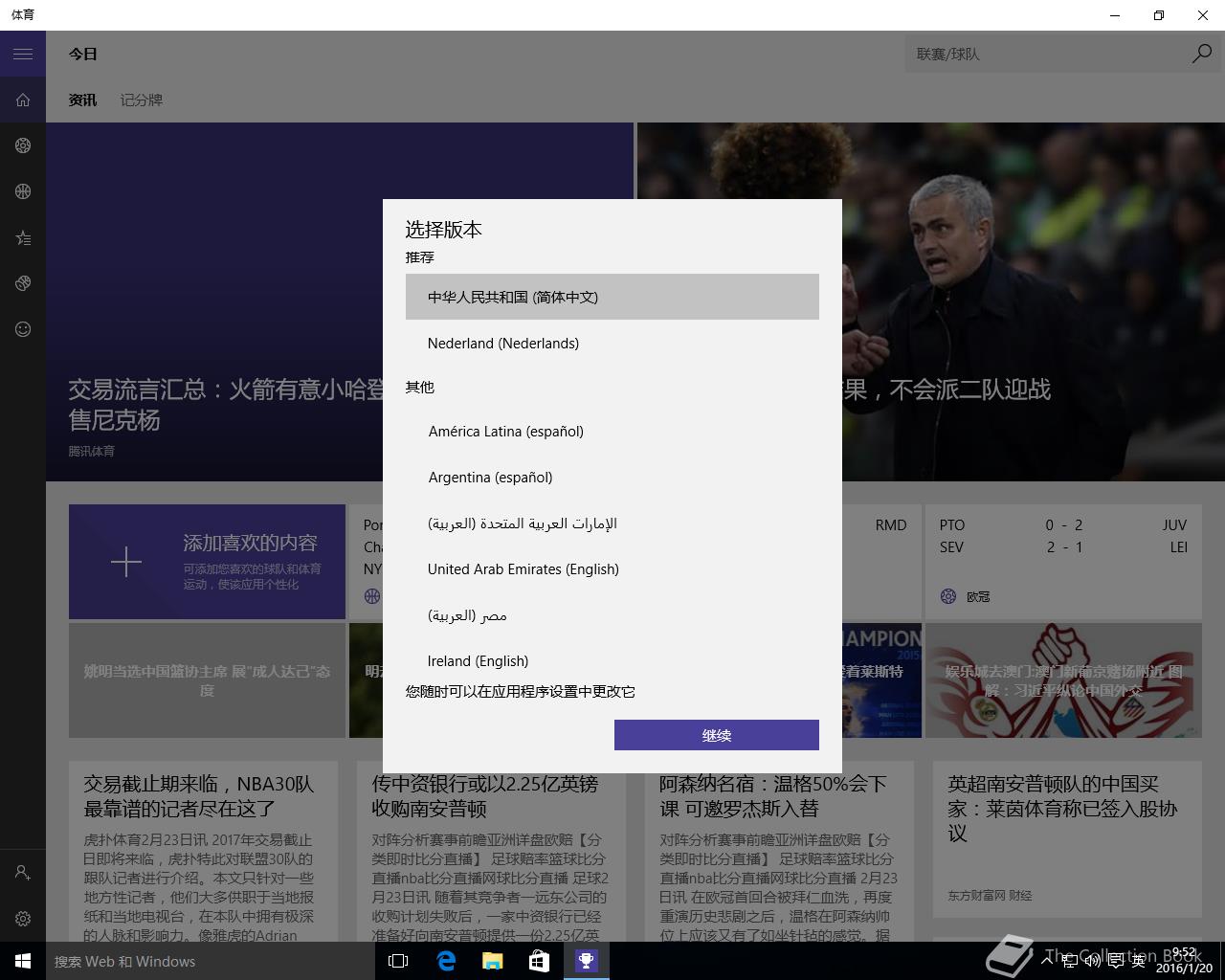1225x980 pixels.
Task: Switch to the 记分牌 tab
Action: pyautogui.click(x=142, y=100)
